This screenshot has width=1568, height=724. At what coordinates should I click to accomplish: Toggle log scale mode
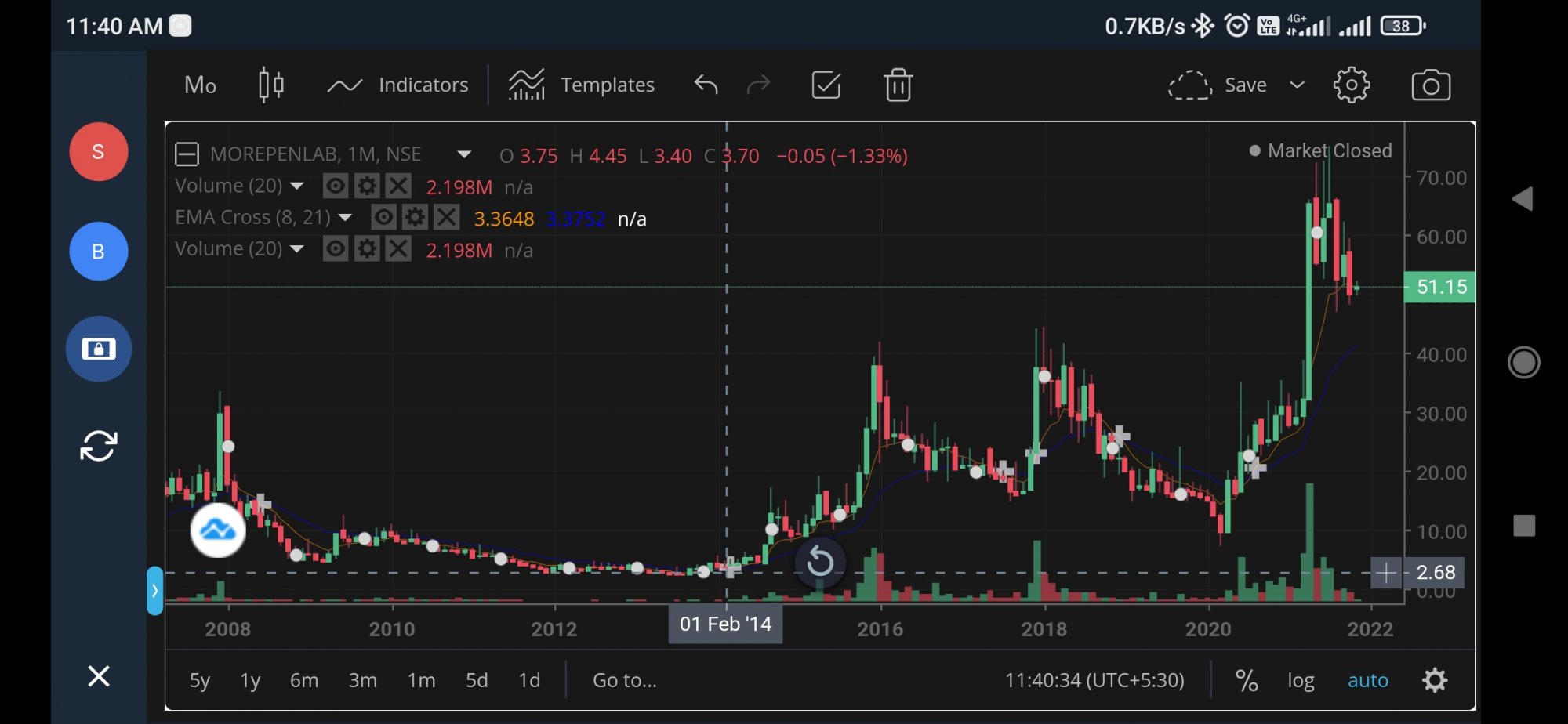(x=1301, y=680)
